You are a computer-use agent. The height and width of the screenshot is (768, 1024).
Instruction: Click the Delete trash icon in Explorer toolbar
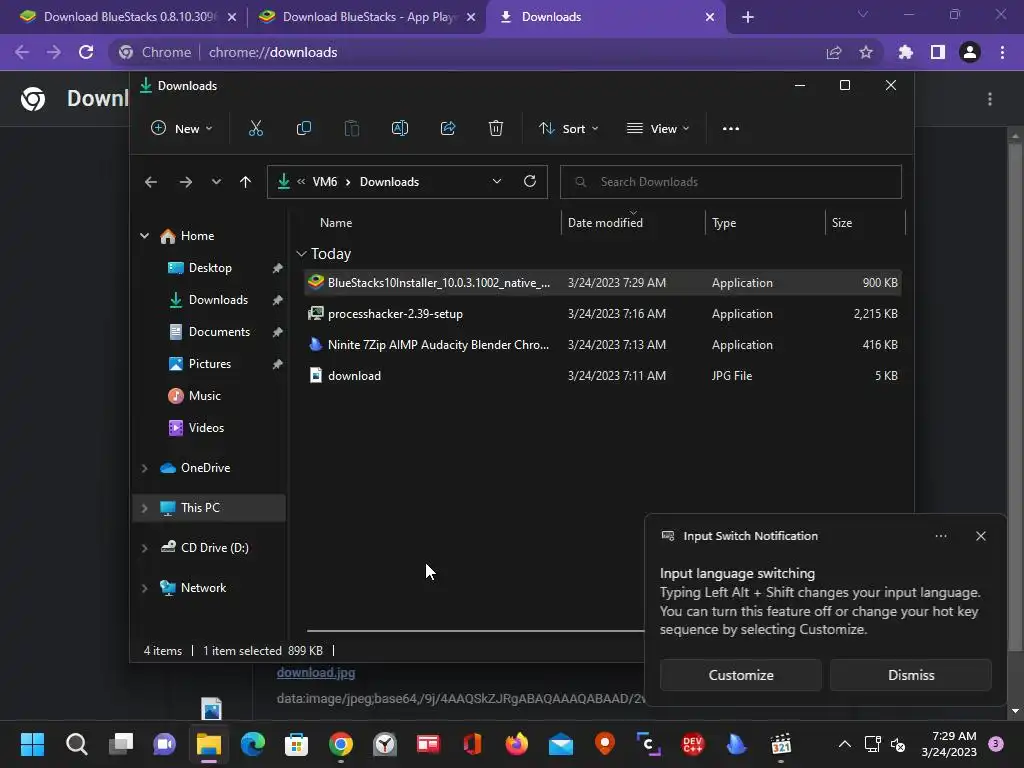click(x=496, y=129)
